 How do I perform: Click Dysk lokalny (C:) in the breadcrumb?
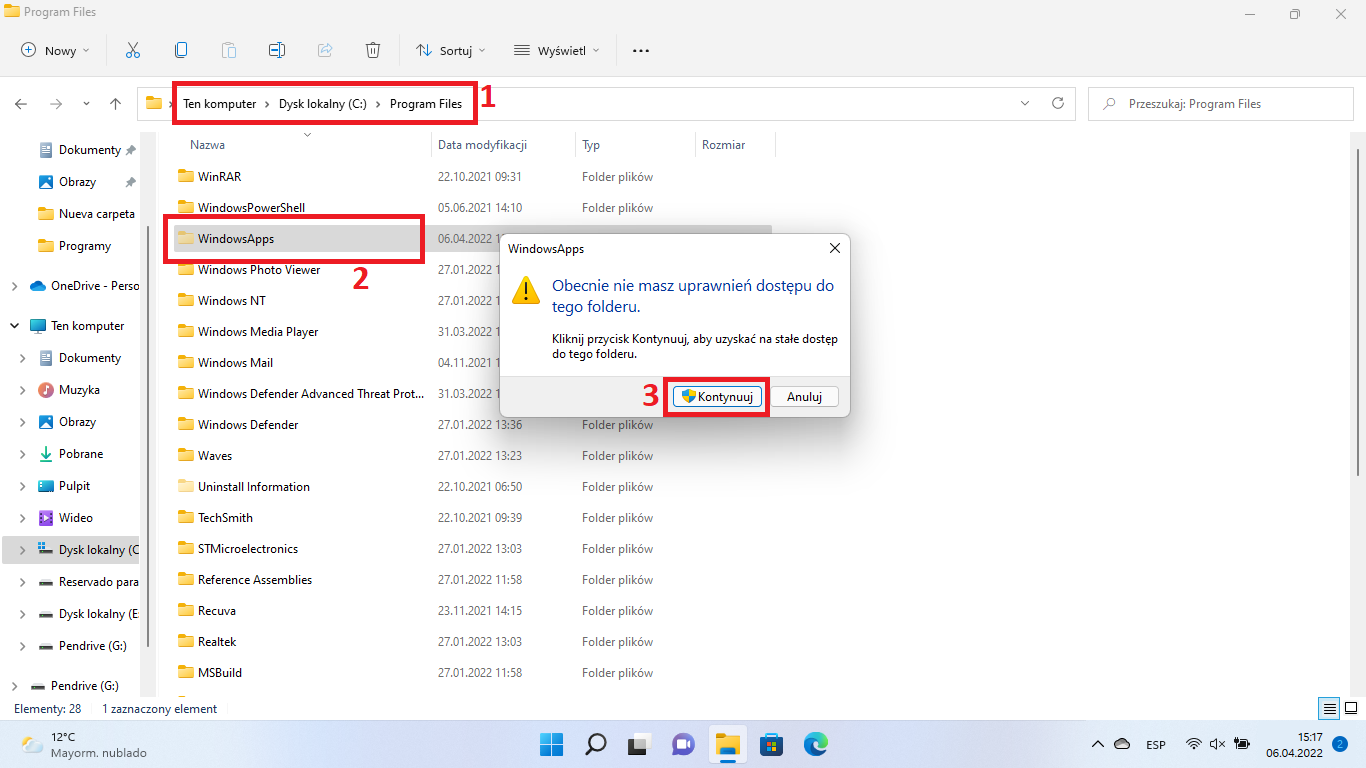pos(322,104)
